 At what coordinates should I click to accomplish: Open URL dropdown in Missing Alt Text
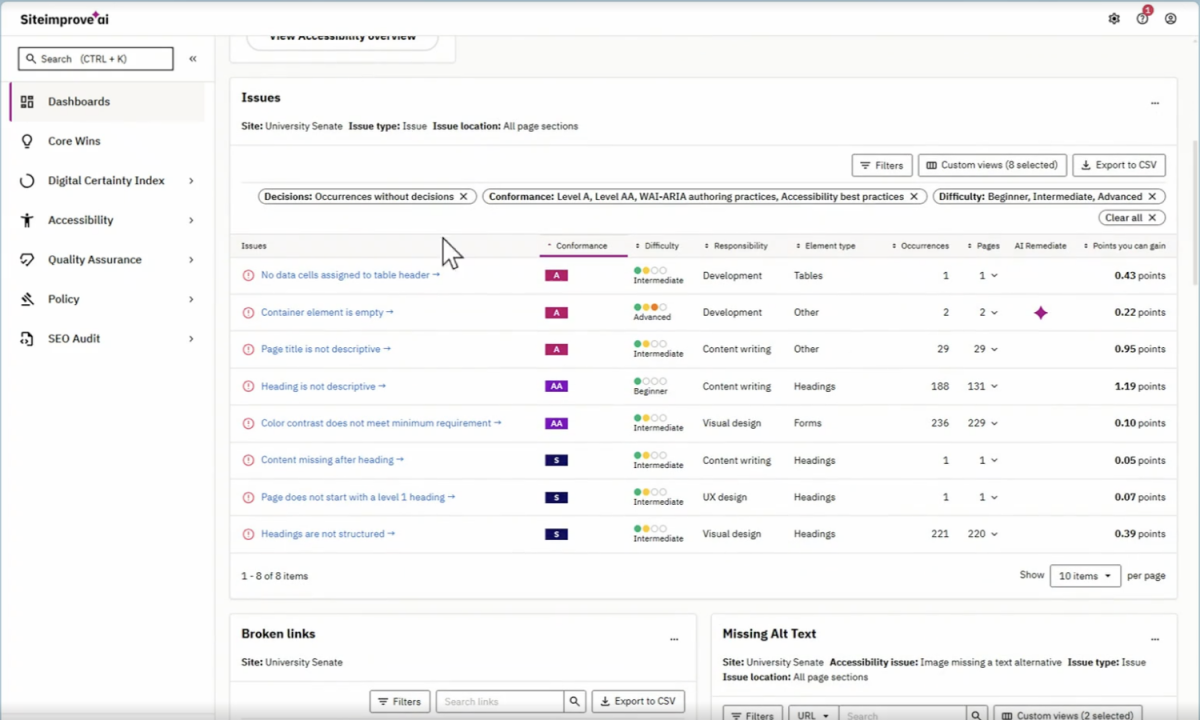click(814, 714)
